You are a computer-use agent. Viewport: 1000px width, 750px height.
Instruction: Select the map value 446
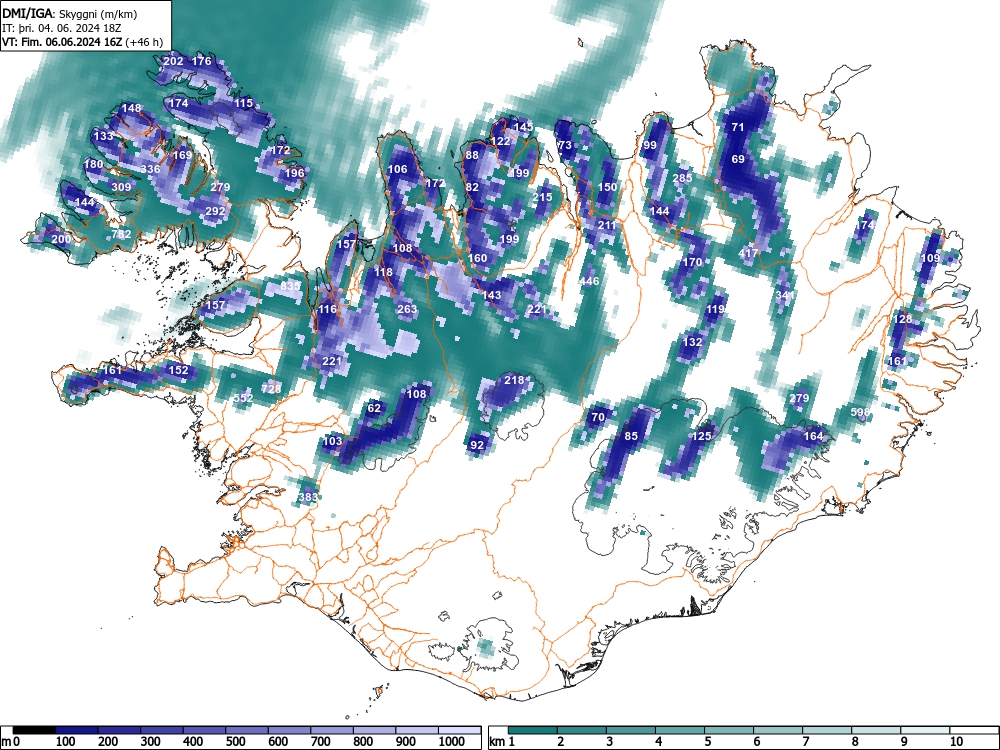pyautogui.click(x=590, y=281)
